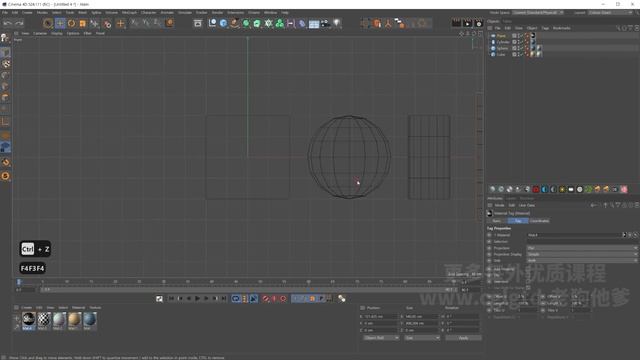
Task: Select the Cylinder object in Object Manager
Action: tap(503, 42)
